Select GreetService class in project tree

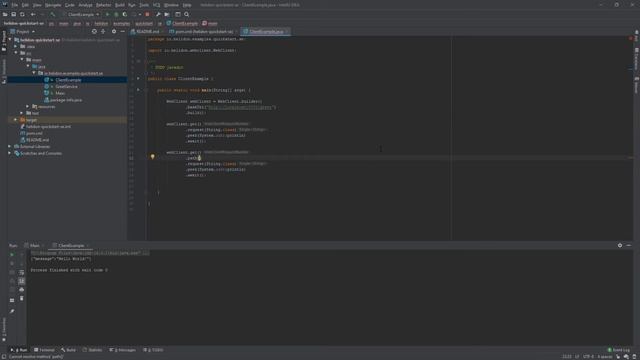(67, 87)
